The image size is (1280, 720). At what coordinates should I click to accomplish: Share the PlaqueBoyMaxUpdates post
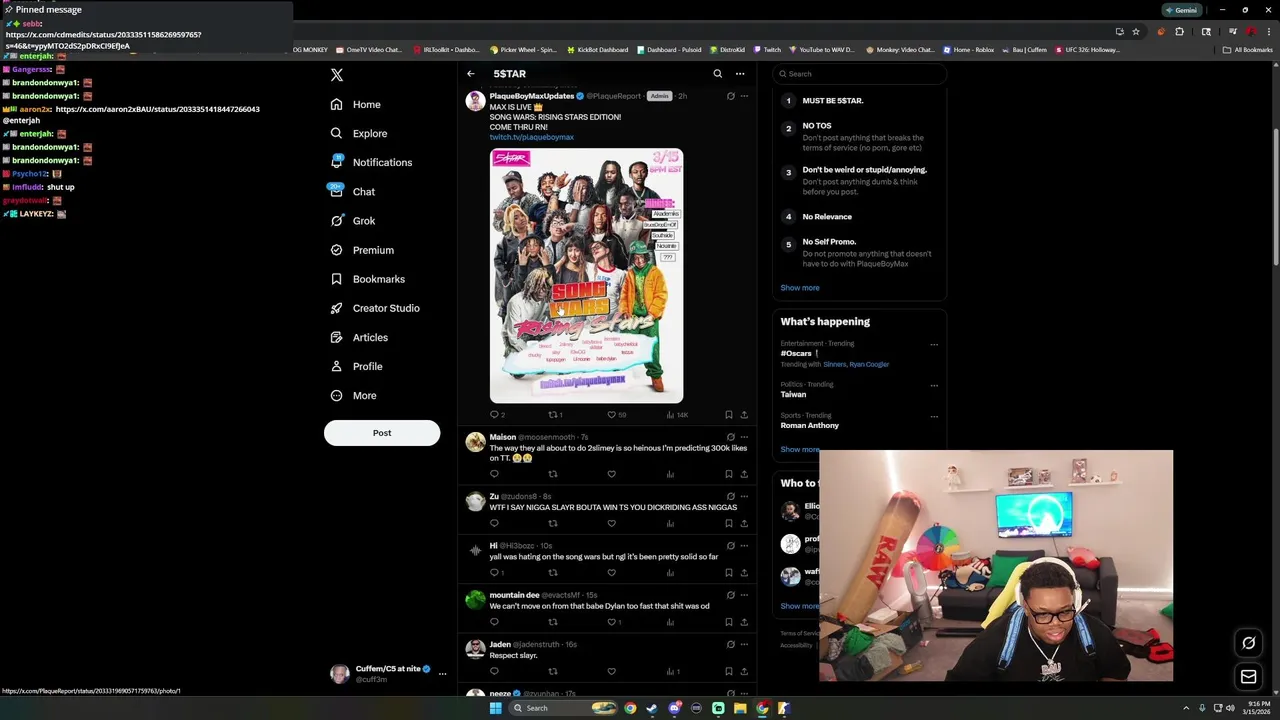point(744,414)
